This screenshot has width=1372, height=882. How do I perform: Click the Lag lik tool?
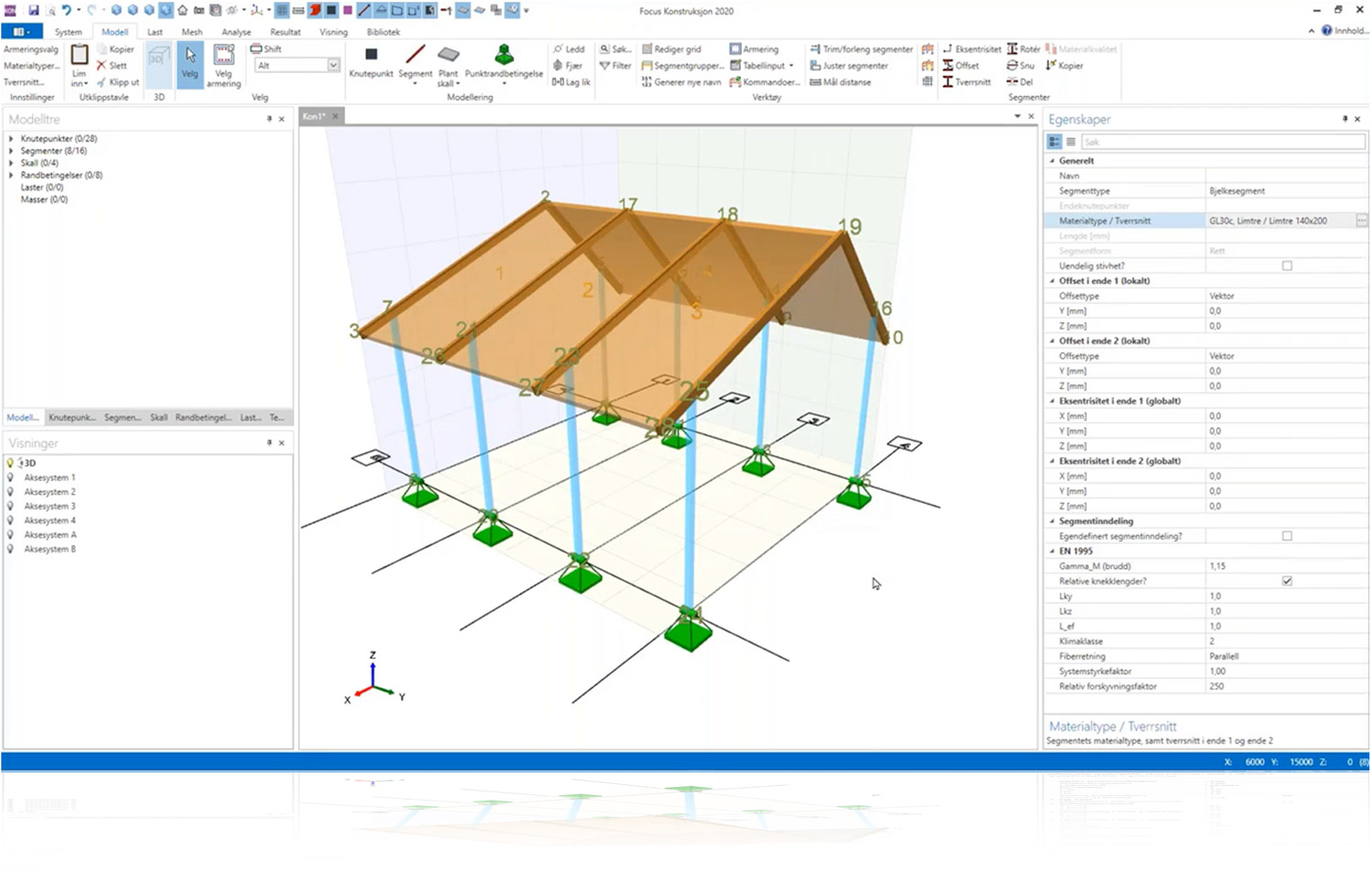tap(571, 82)
